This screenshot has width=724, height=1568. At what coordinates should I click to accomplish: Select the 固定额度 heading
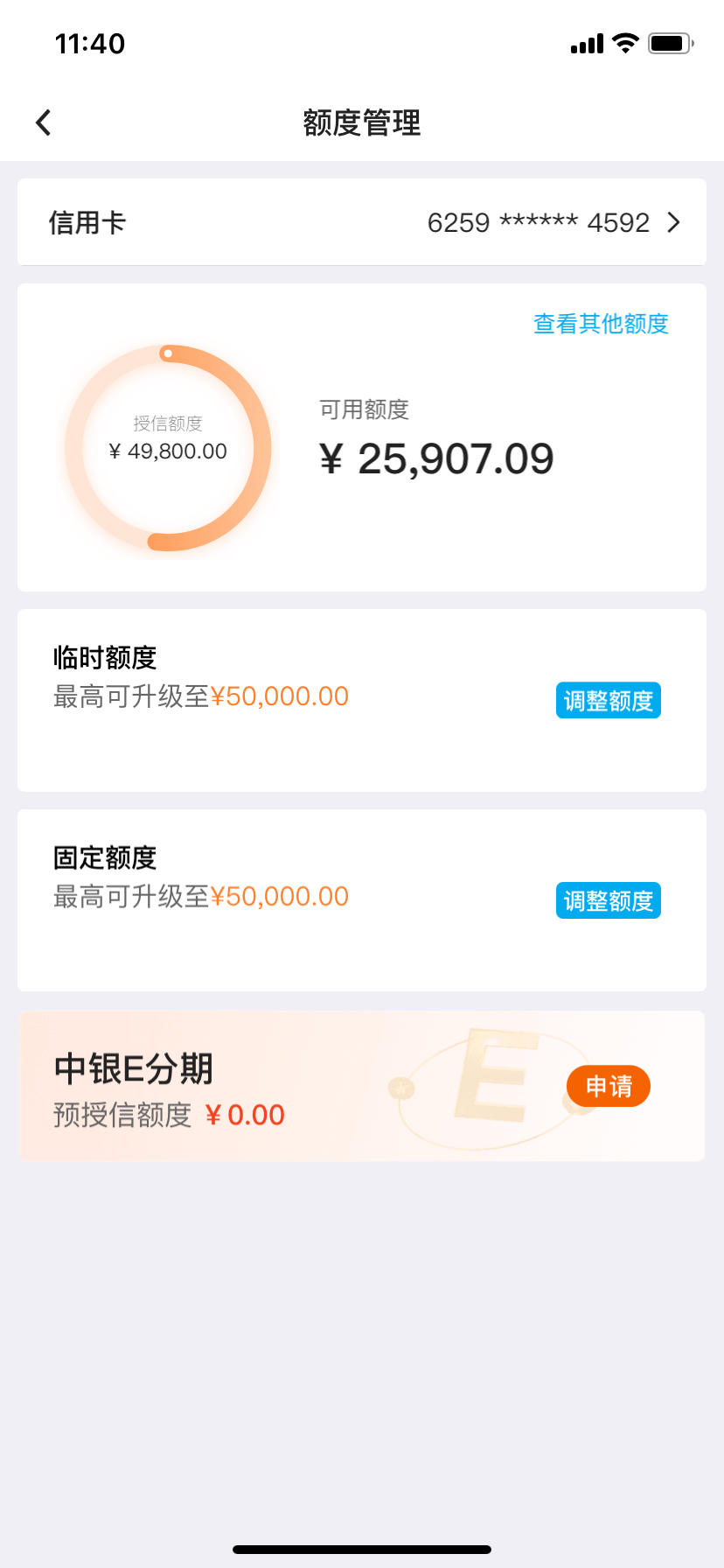105,857
